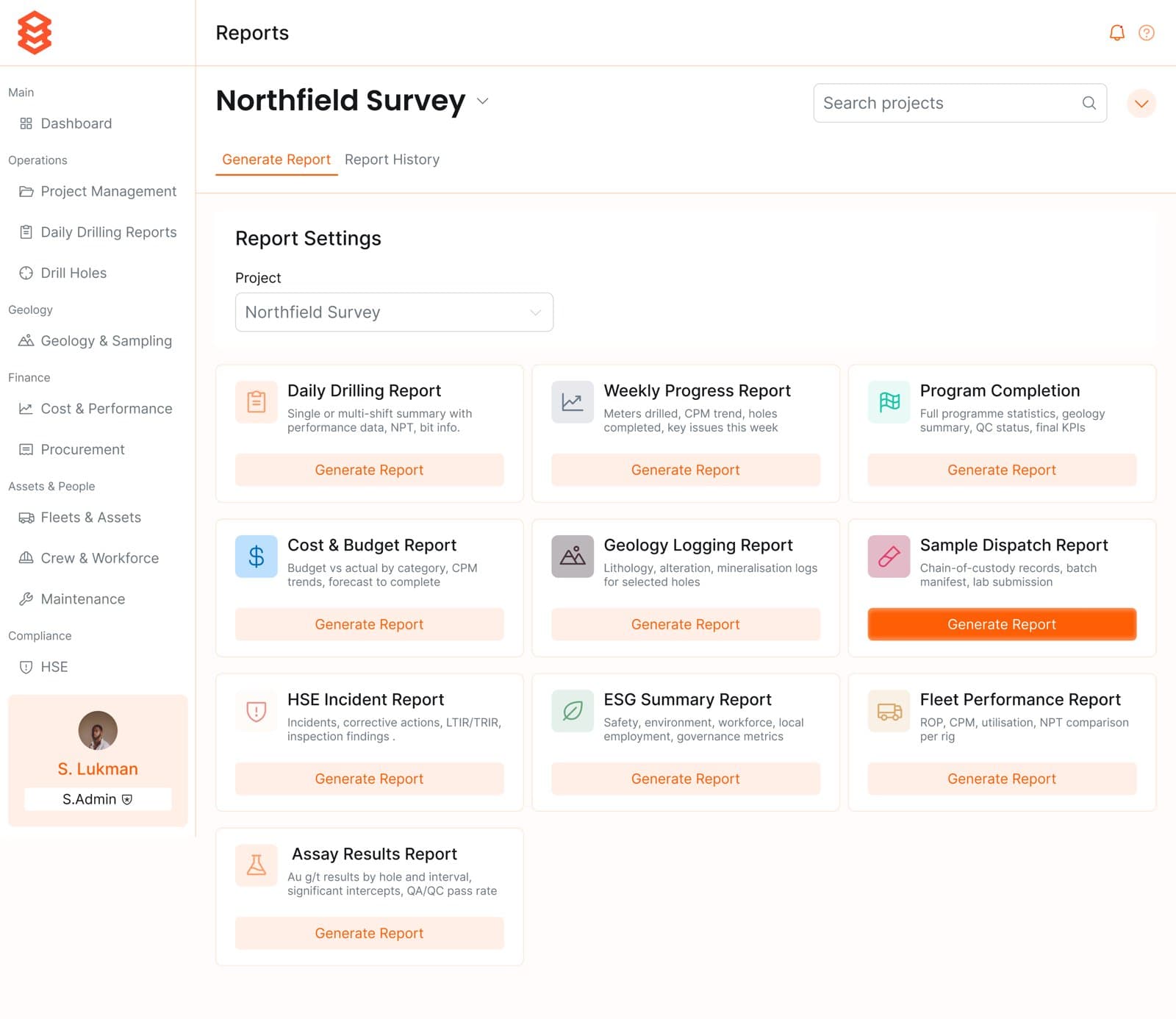
Task: Open the notifications bell
Action: click(1116, 33)
